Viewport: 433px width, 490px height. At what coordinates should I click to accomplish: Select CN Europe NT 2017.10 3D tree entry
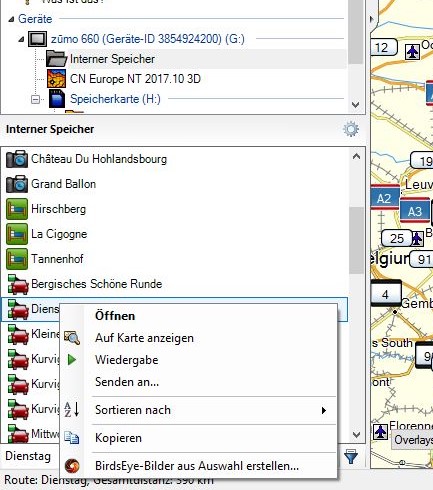135,79
